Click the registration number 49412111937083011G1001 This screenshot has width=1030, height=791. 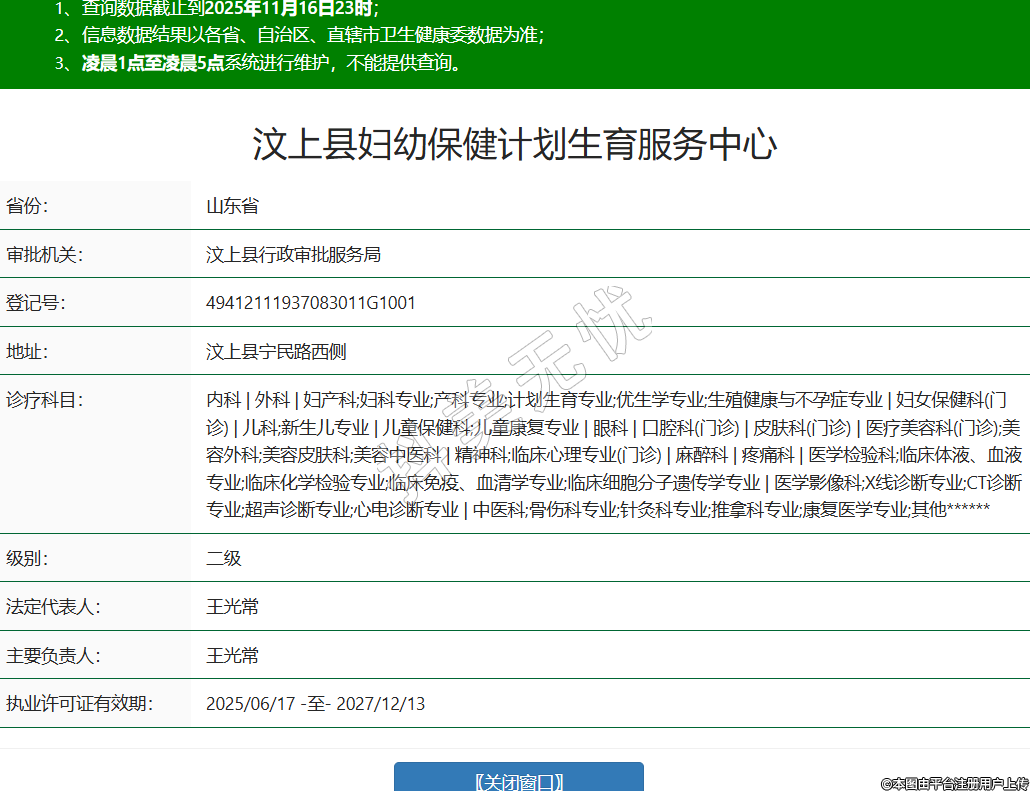310,303
